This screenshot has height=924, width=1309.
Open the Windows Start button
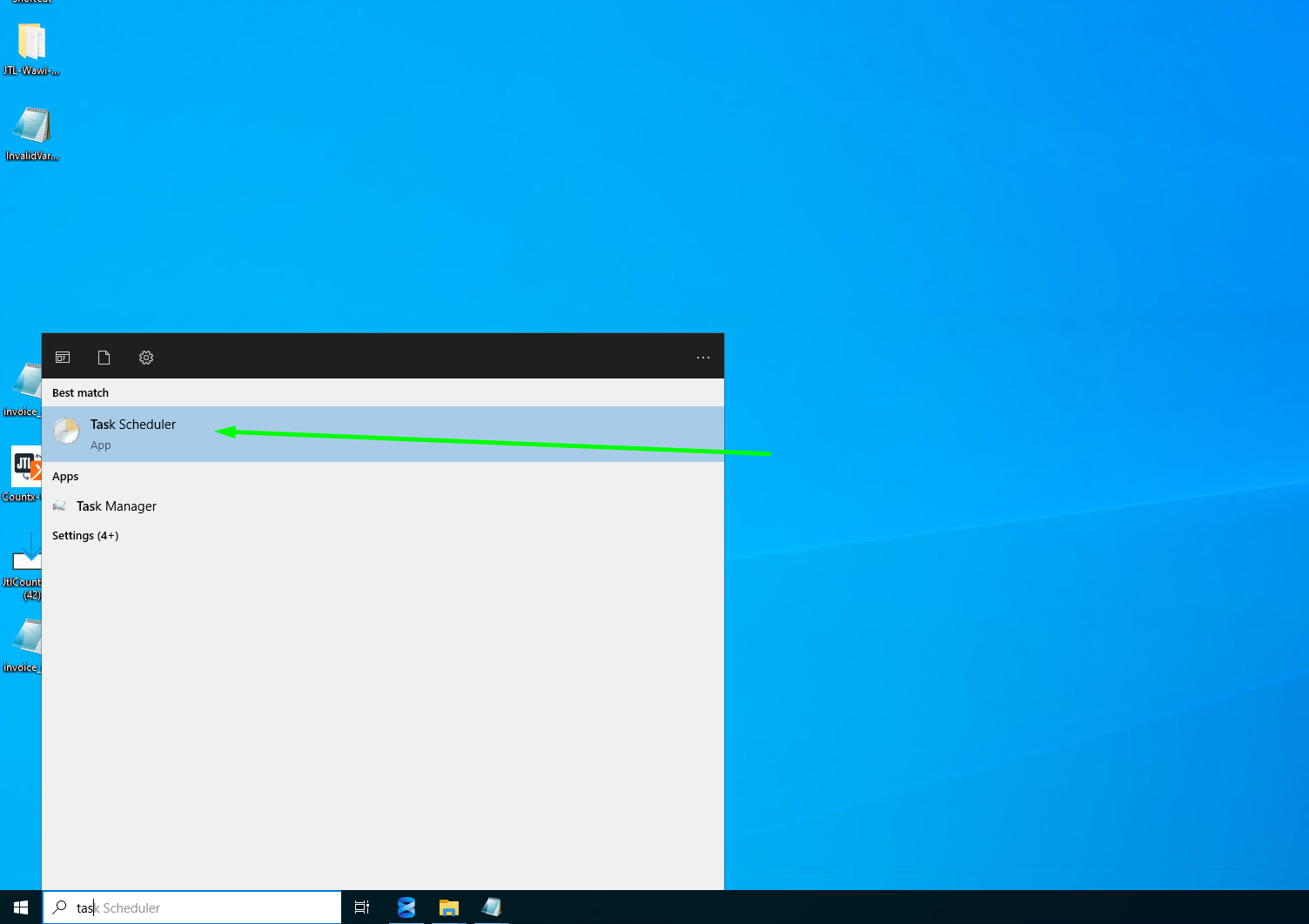click(21, 907)
